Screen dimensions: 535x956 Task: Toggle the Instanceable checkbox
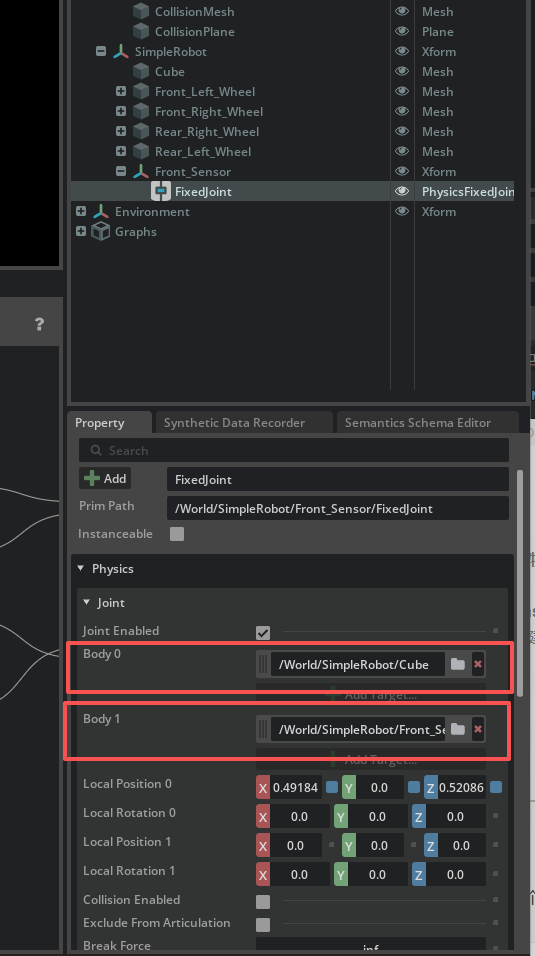(x=177, y=534)
